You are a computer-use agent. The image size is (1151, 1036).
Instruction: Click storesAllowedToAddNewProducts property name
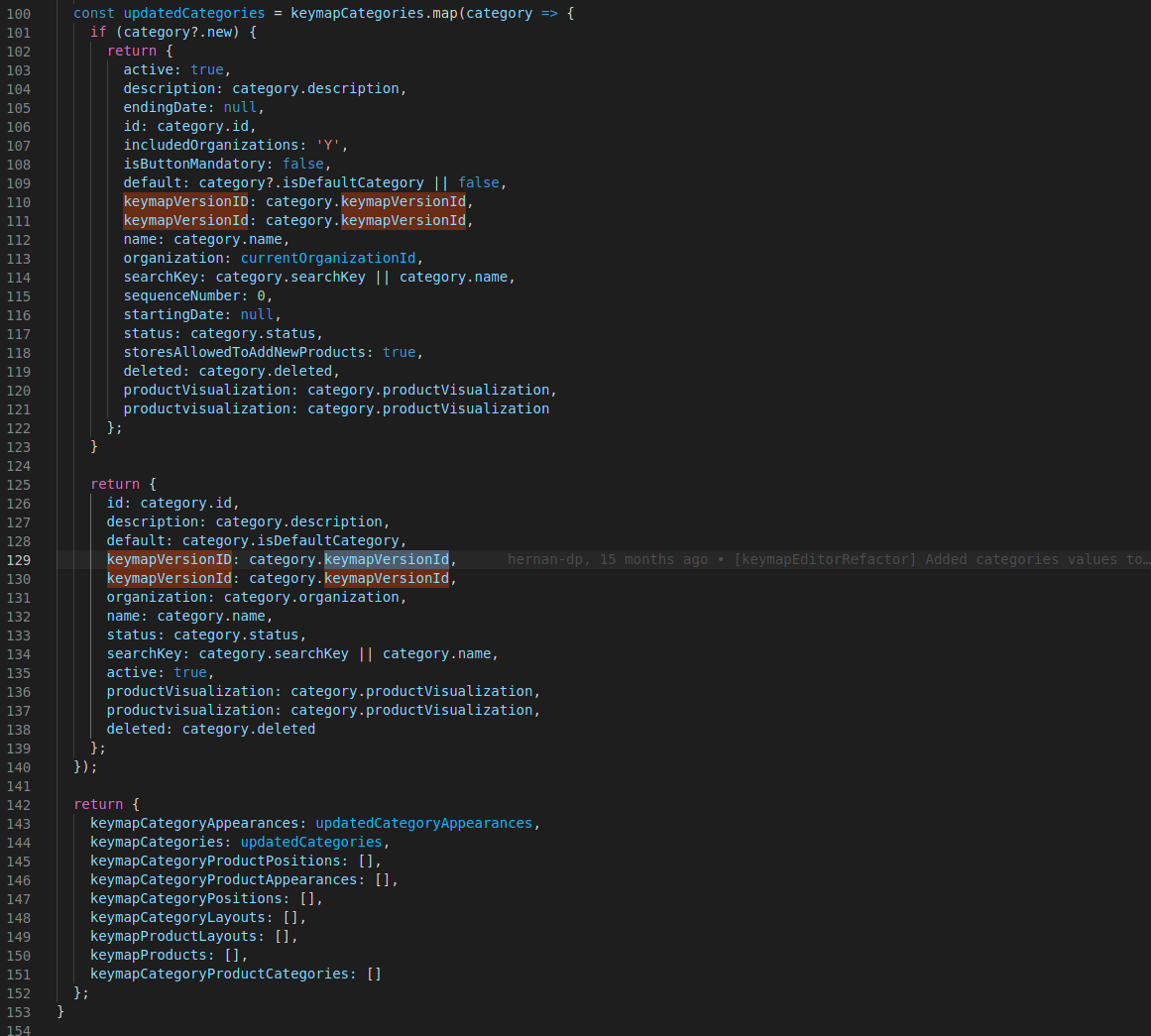pyautogui.click(x=248, y=352)
